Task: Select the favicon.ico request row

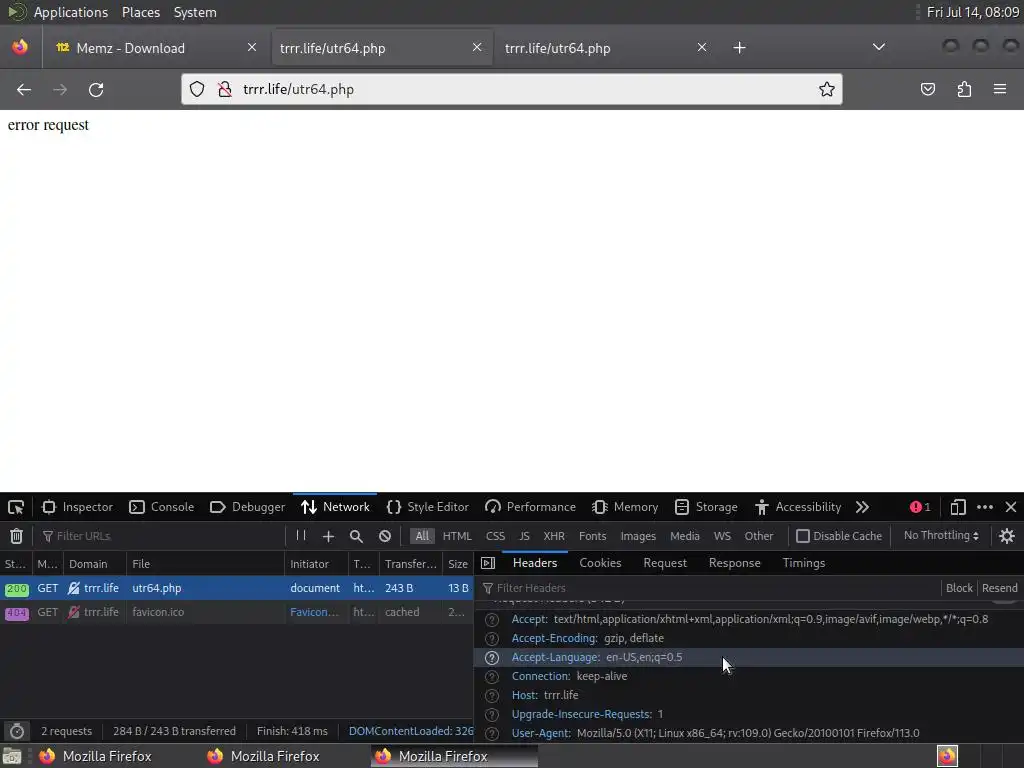Action: [236, 613]
